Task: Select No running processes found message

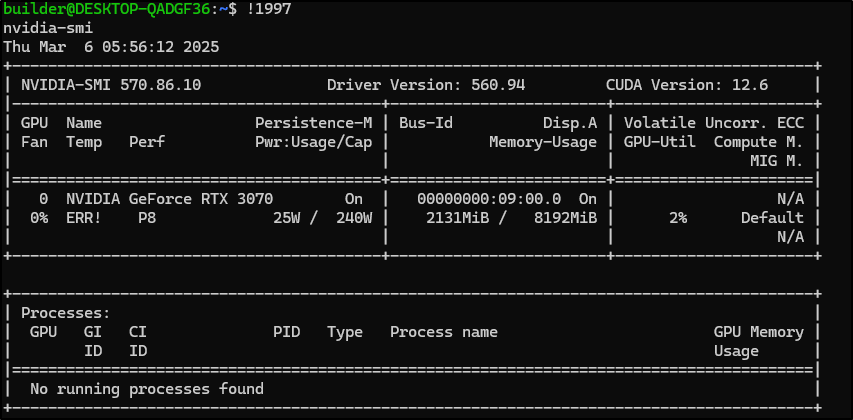Action: click(x=147, y=389)
